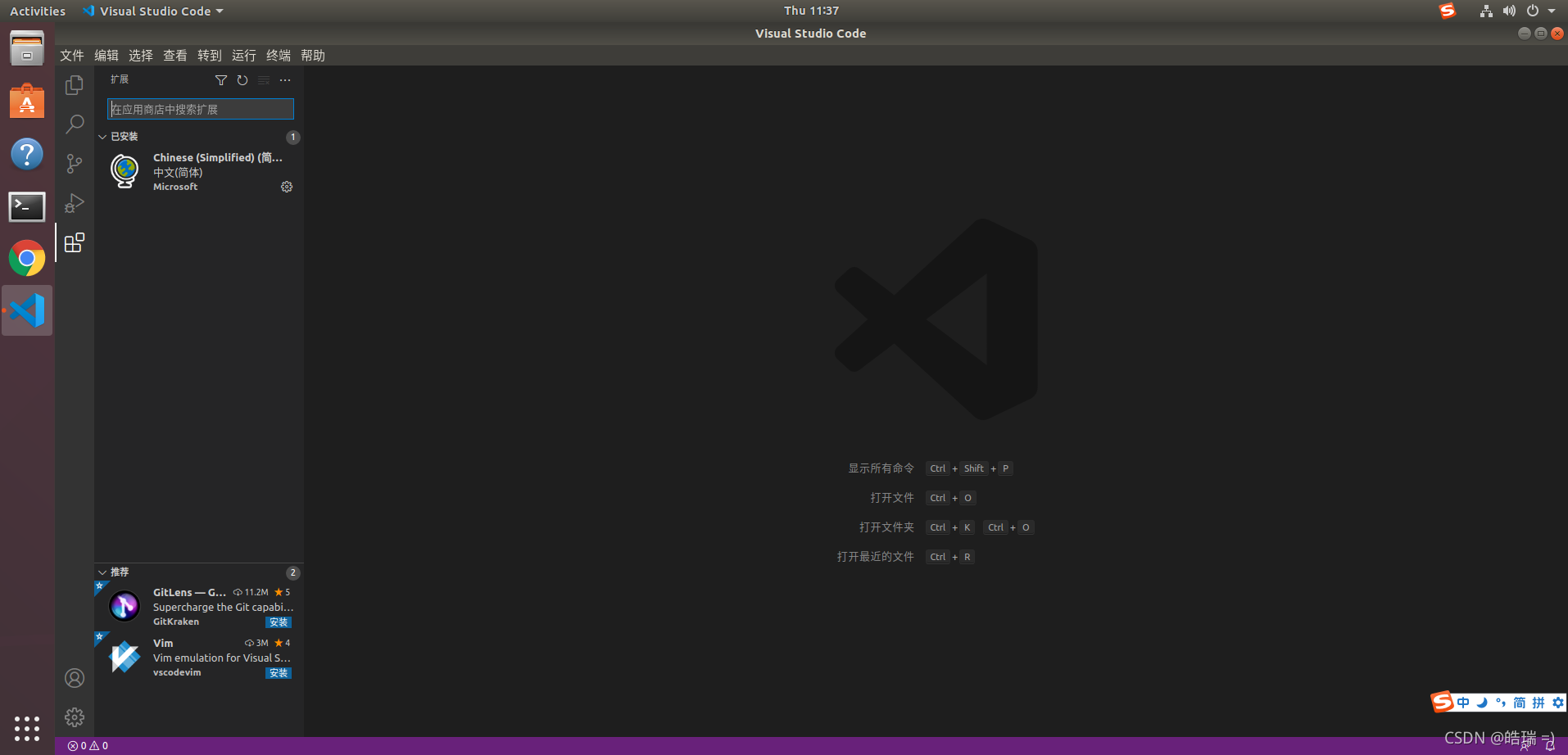The image size is (1568, 755).
Task: Open the 运行 (Run) menu
Action: [244, 56]
